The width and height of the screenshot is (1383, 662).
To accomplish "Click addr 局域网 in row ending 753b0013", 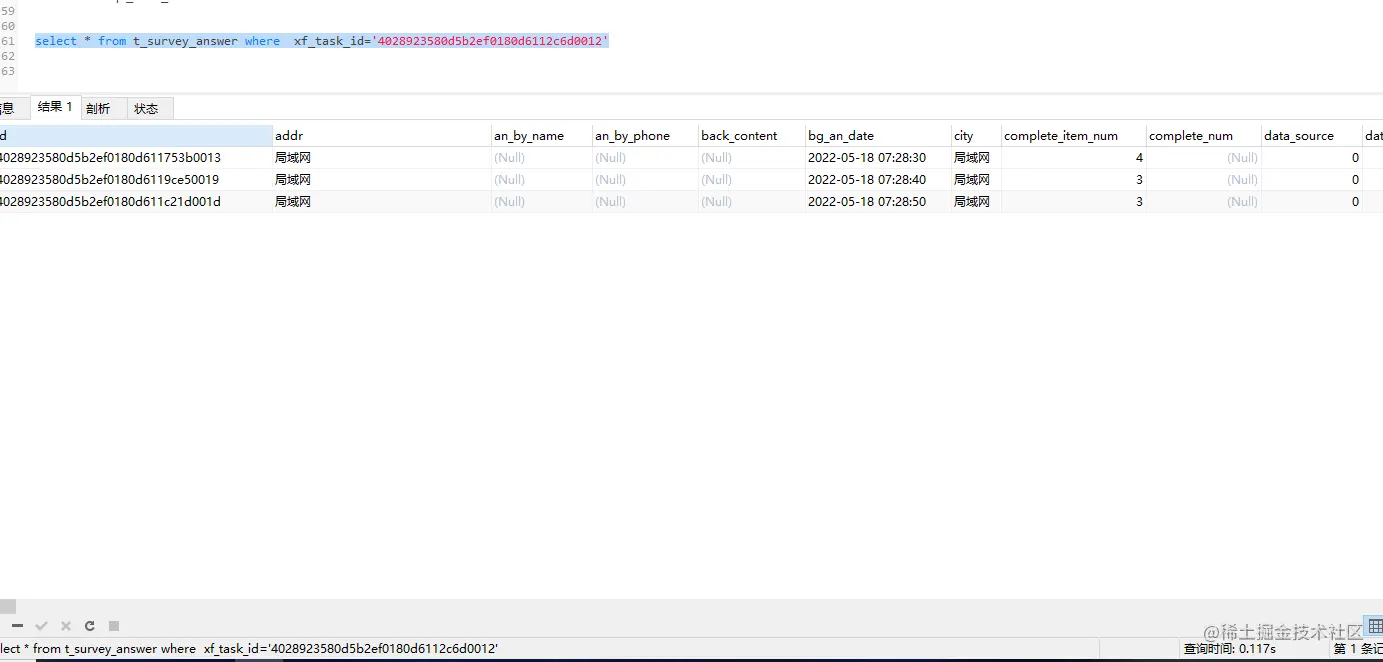I will [x=382, y=157].
